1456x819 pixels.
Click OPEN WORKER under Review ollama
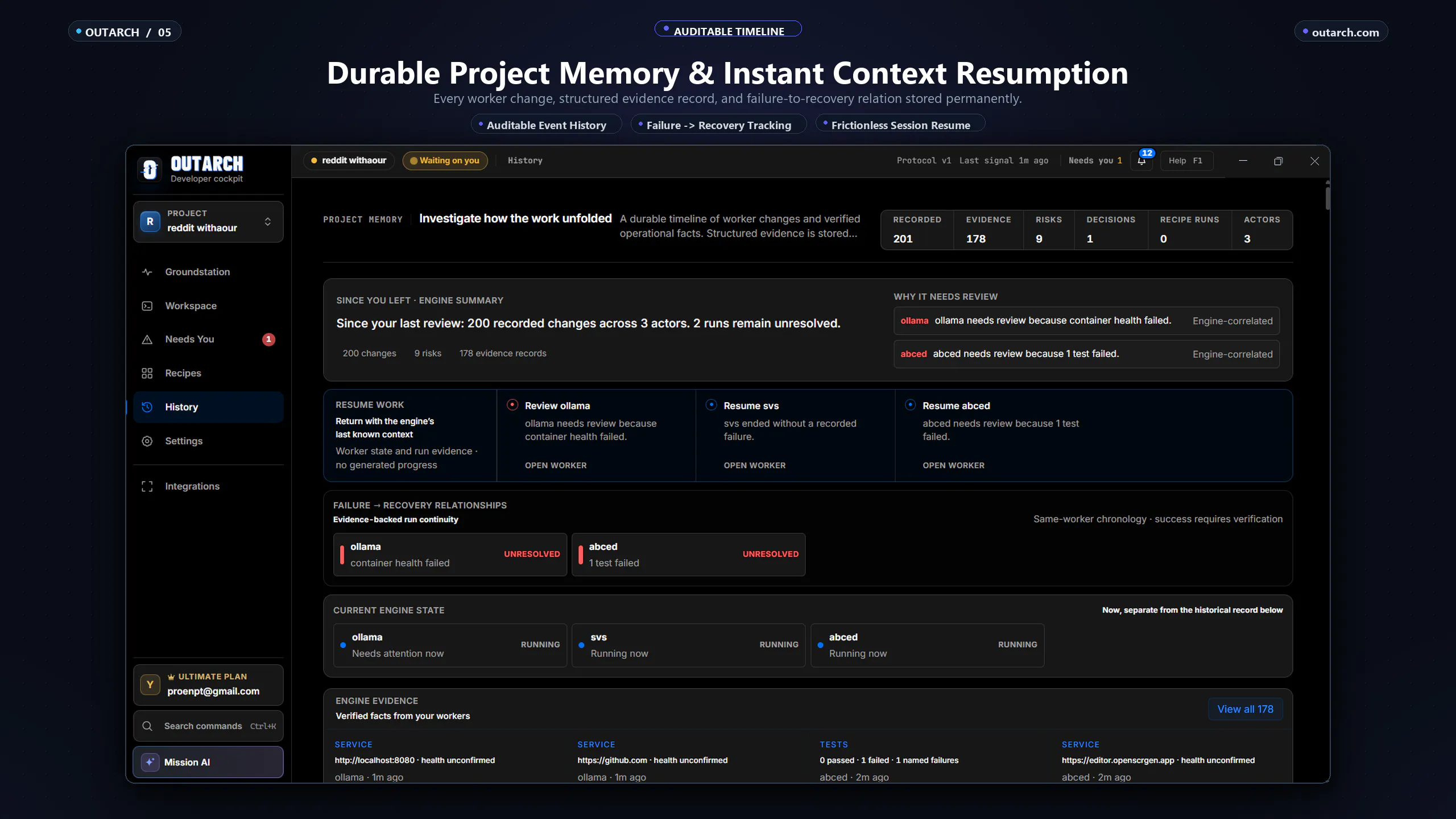(x=556, y=465)
